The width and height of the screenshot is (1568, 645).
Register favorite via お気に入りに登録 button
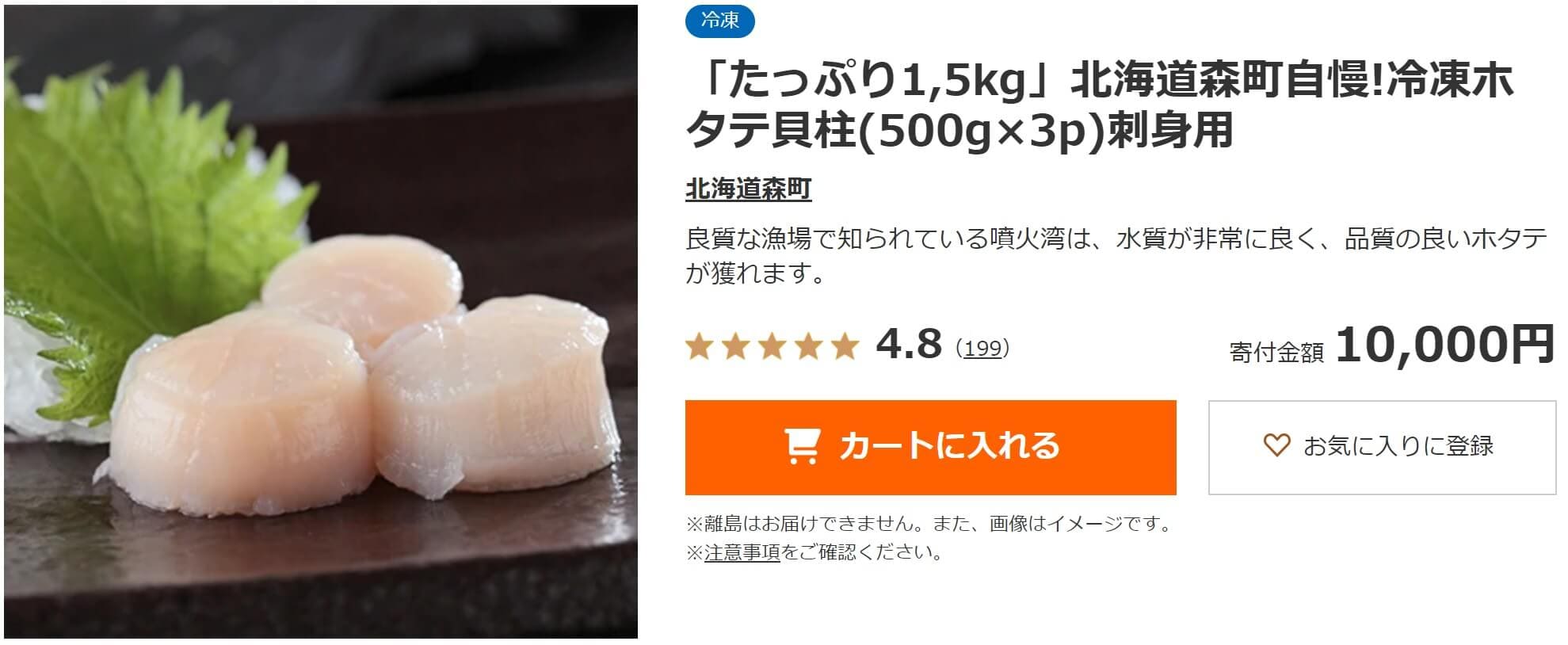click(1382, 448)
